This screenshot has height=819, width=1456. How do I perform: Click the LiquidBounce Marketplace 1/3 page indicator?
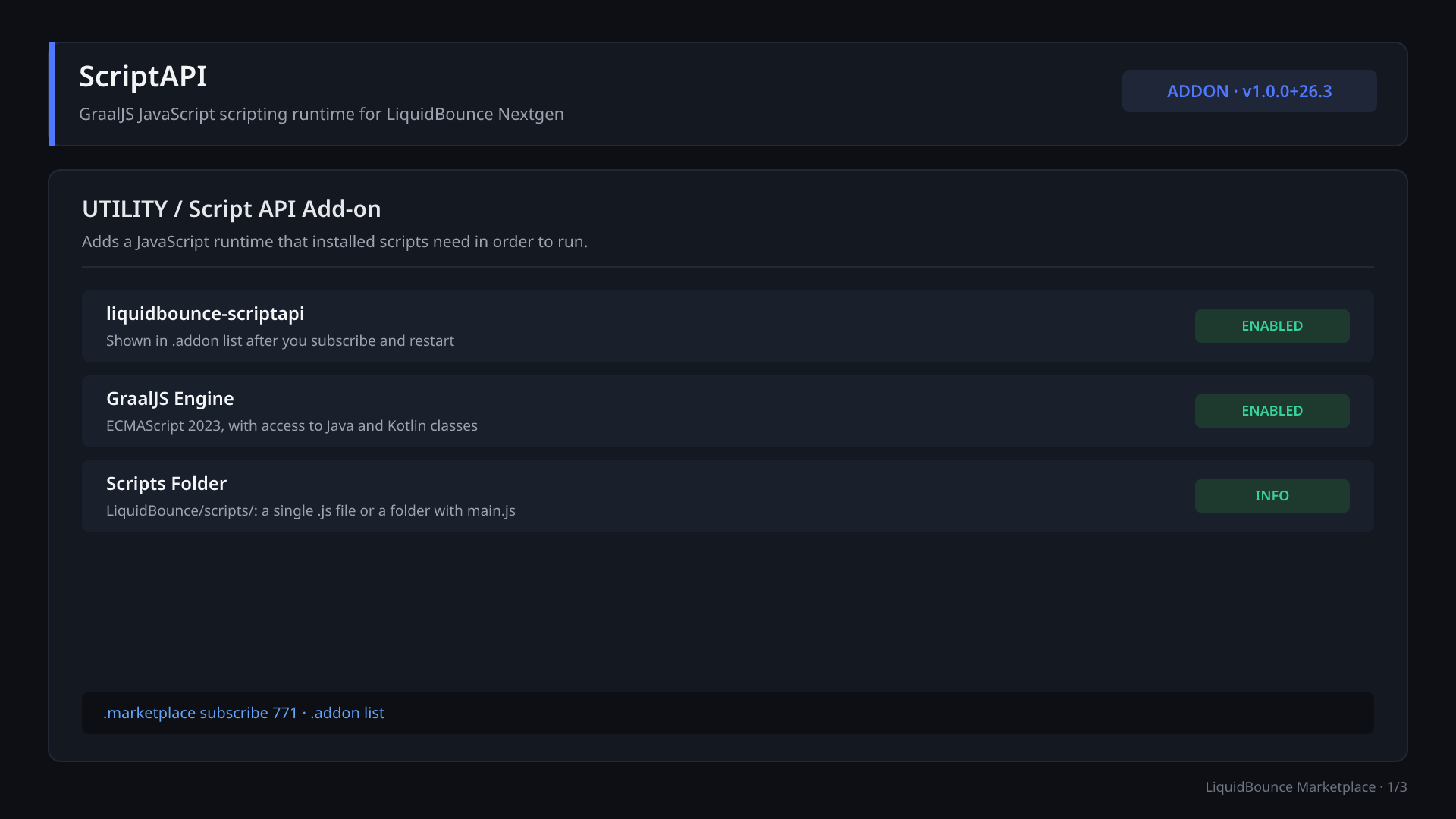1306,787
